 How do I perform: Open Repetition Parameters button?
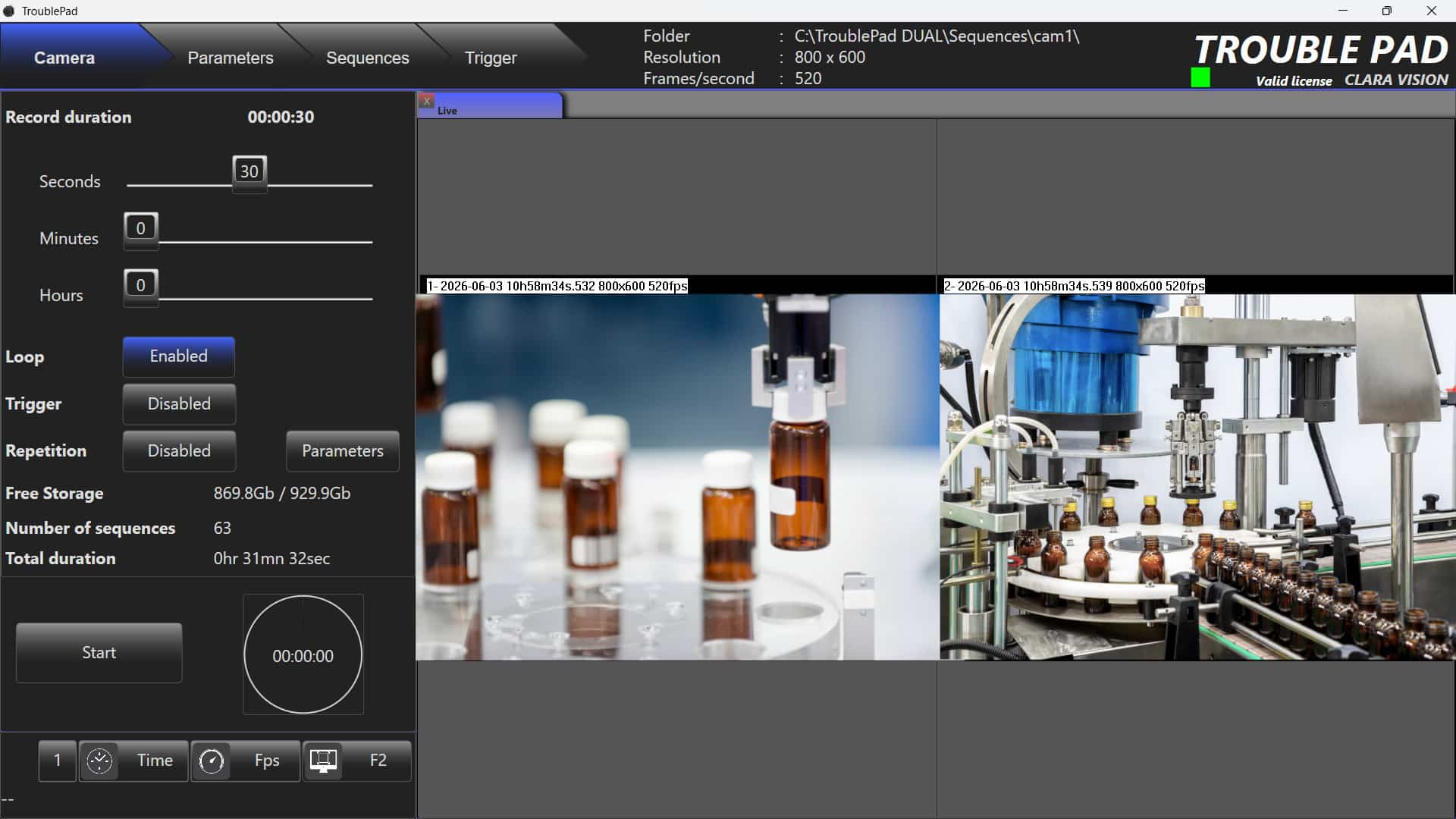click(x=343, y=451)
